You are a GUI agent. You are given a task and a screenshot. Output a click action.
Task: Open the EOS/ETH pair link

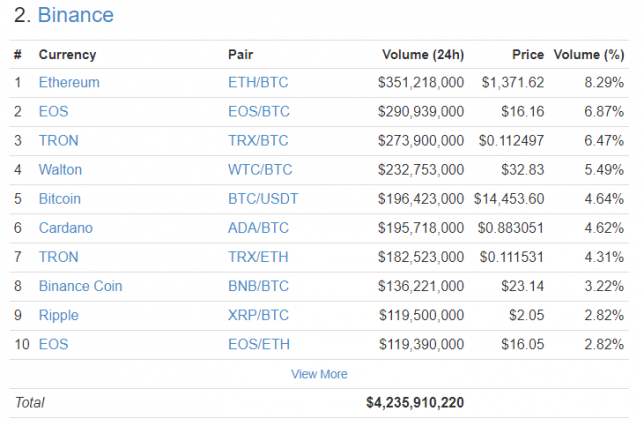pos(259,345)
